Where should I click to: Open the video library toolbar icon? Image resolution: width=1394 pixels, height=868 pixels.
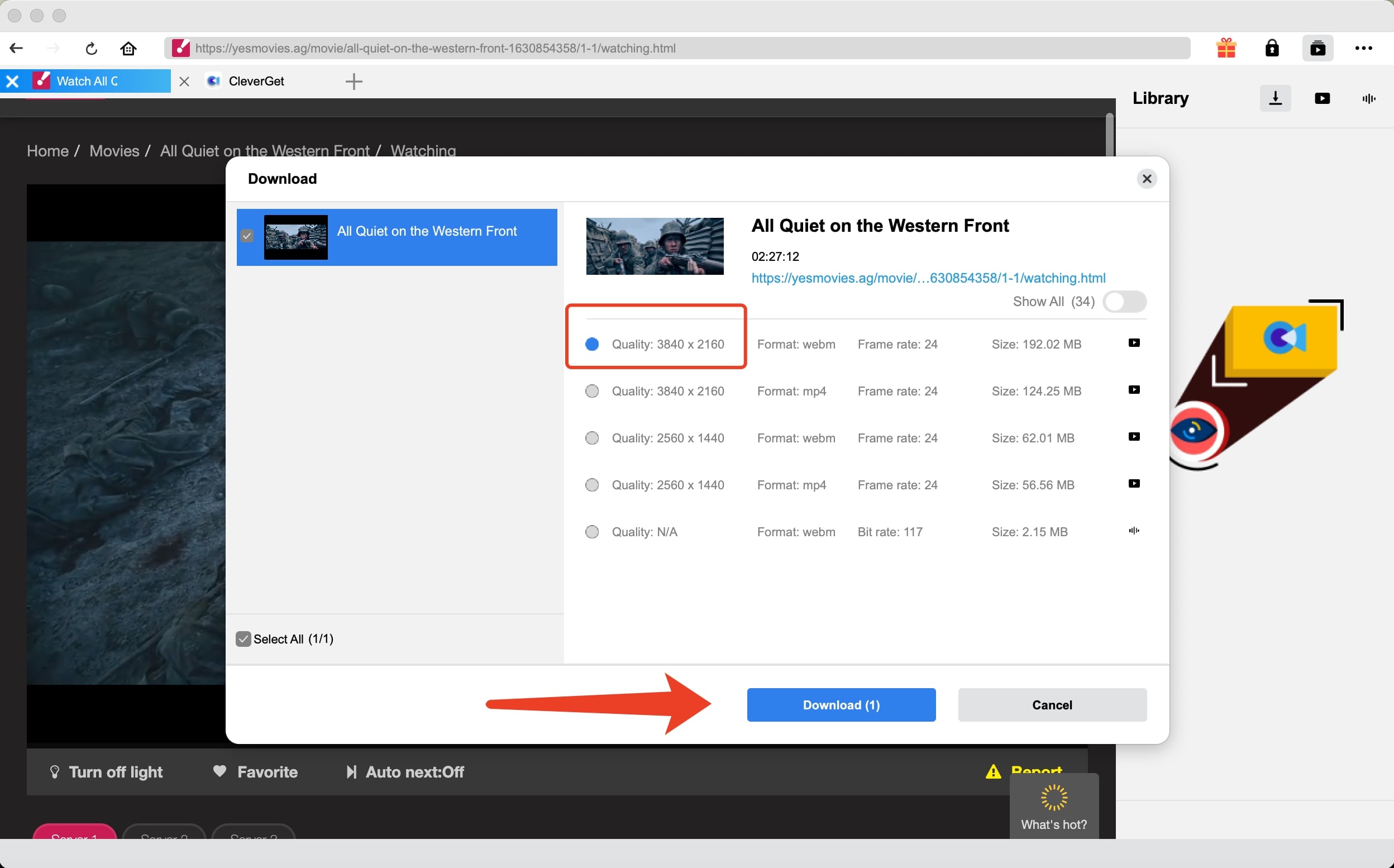[1317, 48]
